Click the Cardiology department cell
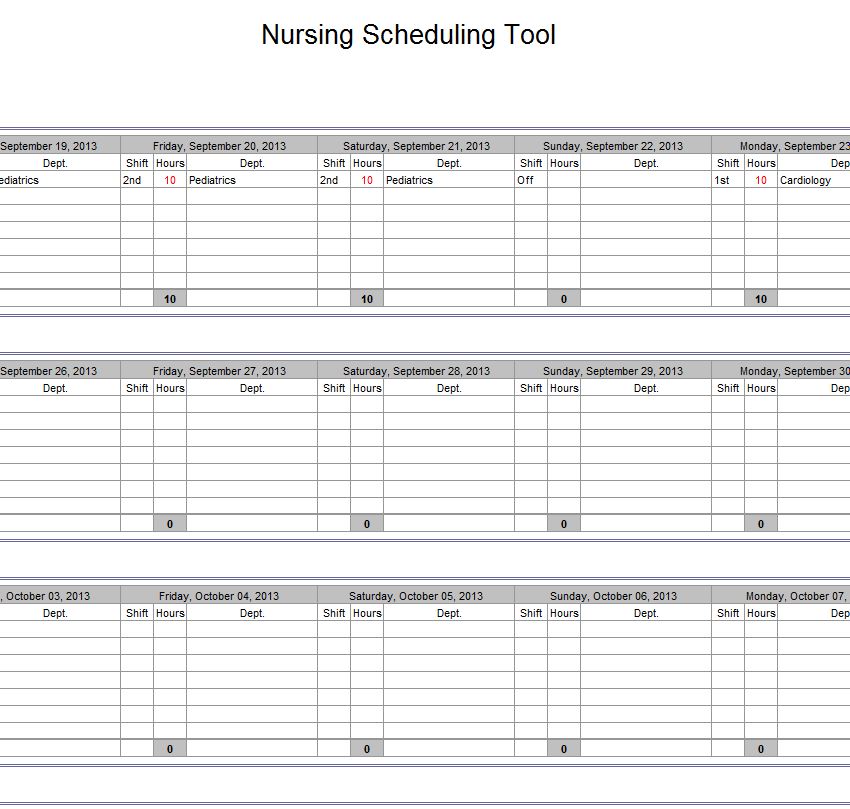850x809 pixels. (x=814, y=180)
